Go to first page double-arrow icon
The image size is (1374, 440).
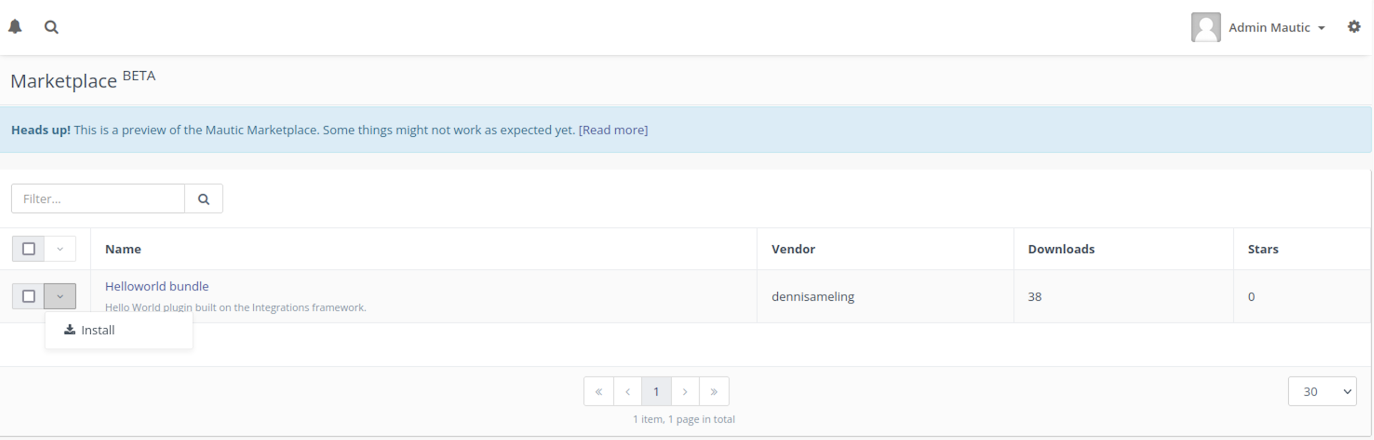[598, 392]
